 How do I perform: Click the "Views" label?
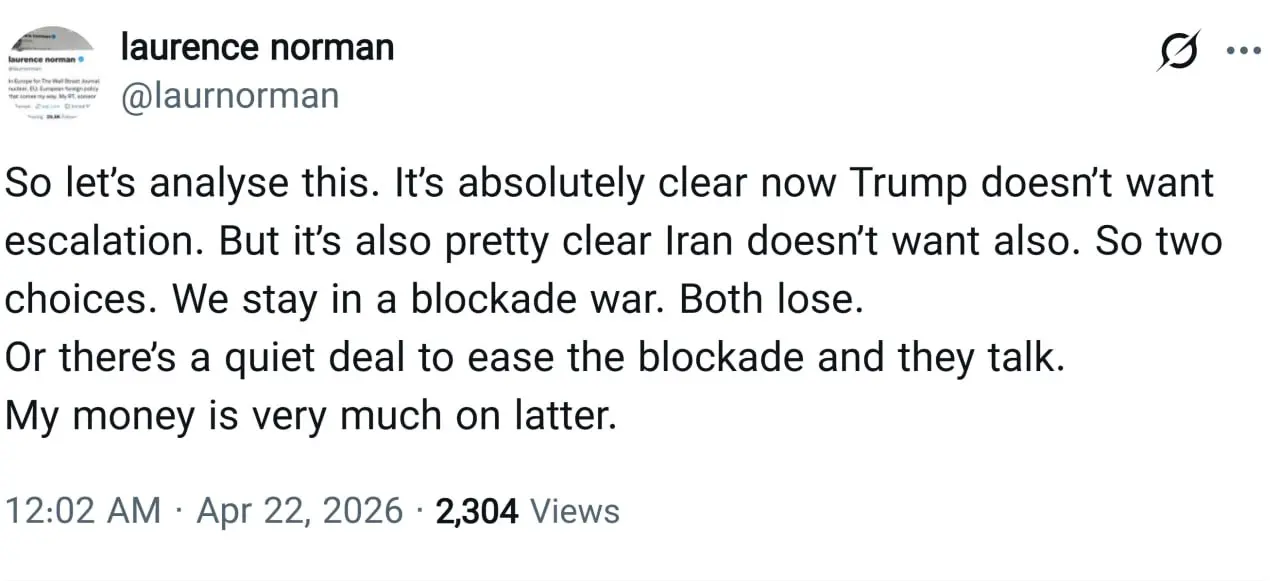574,511
